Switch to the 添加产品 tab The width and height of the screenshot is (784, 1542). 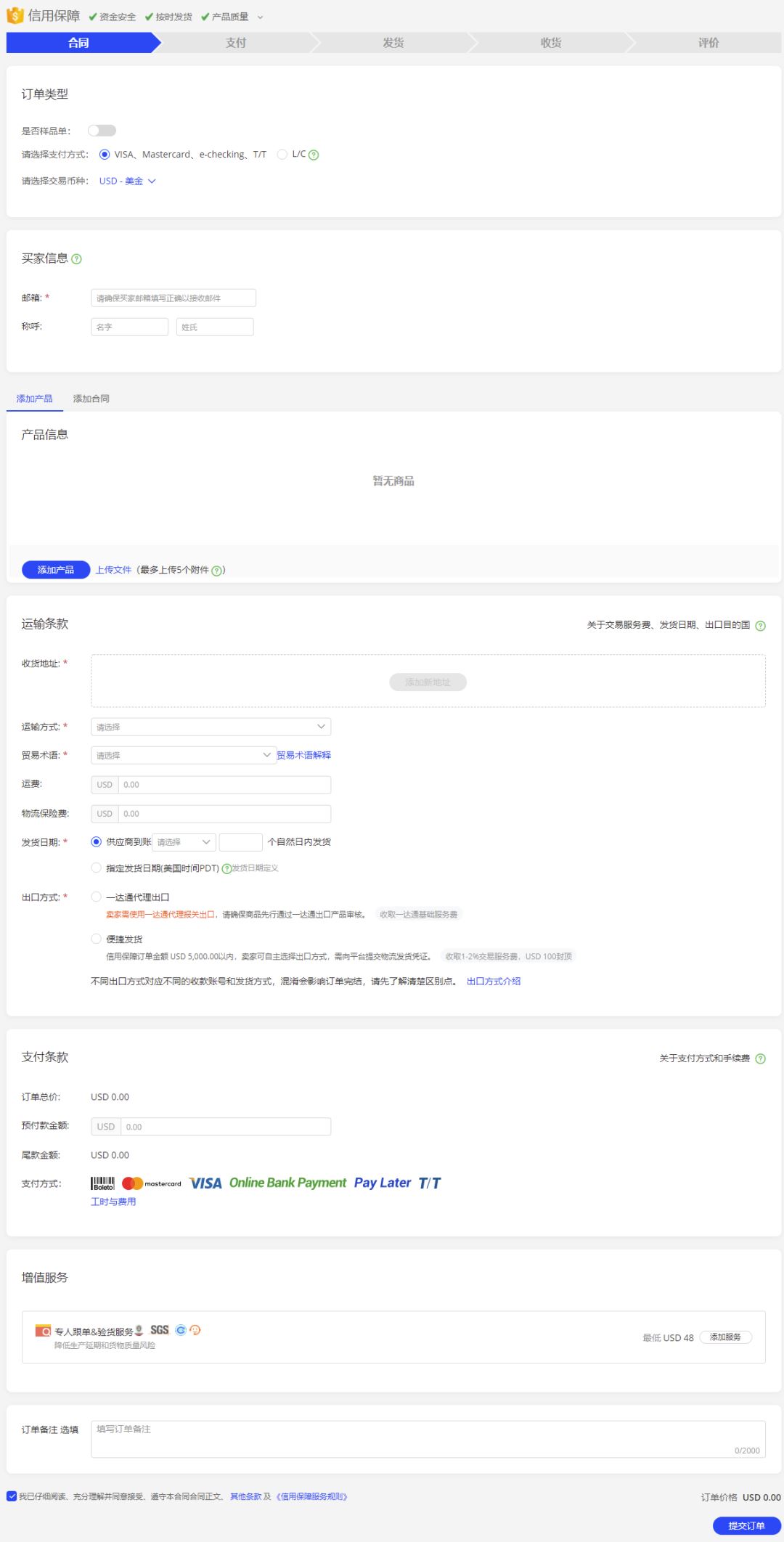[x=34, y=399]
